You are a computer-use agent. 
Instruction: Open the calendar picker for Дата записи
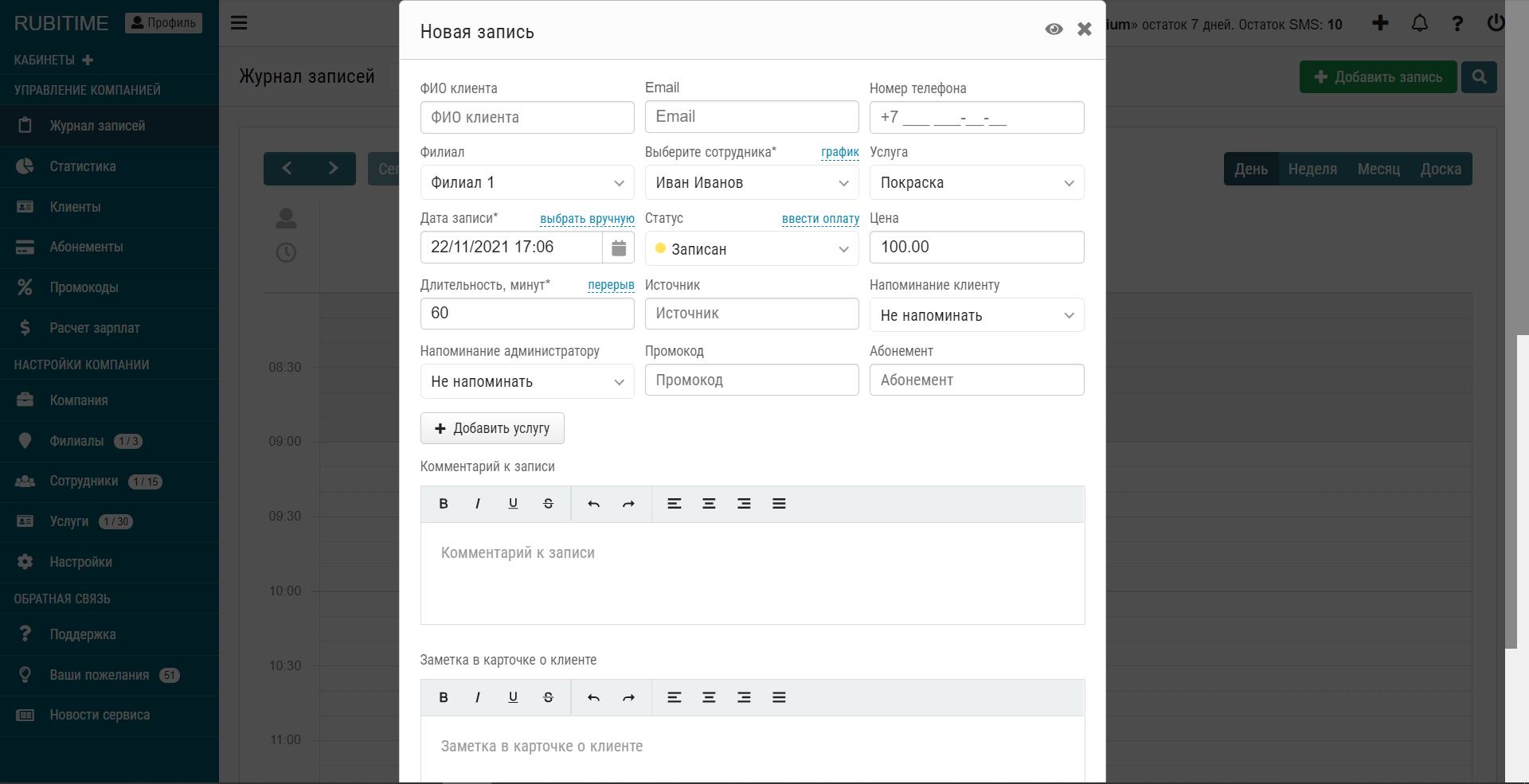[619, 248]
